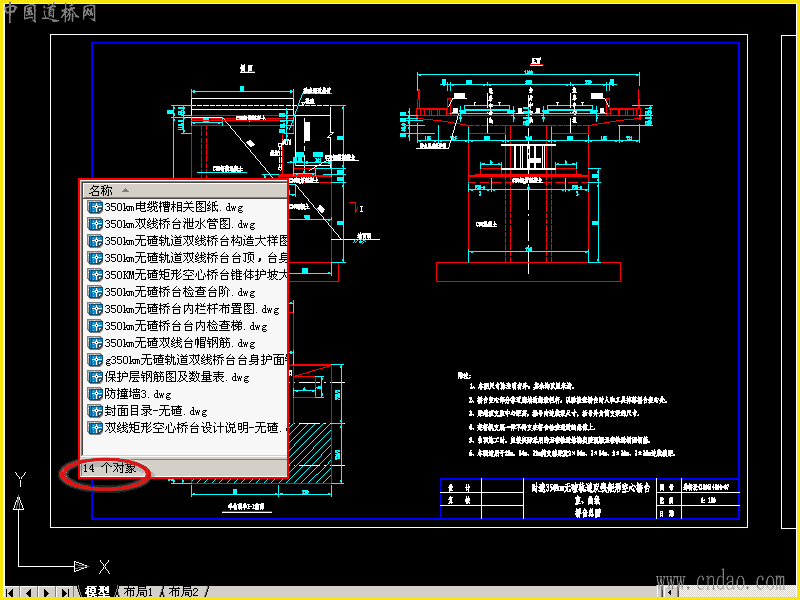This screenshot has height=600, width=800.
Task: Switch to the 模型 tab
Action: pyautogui.click(x=97, y=592)
